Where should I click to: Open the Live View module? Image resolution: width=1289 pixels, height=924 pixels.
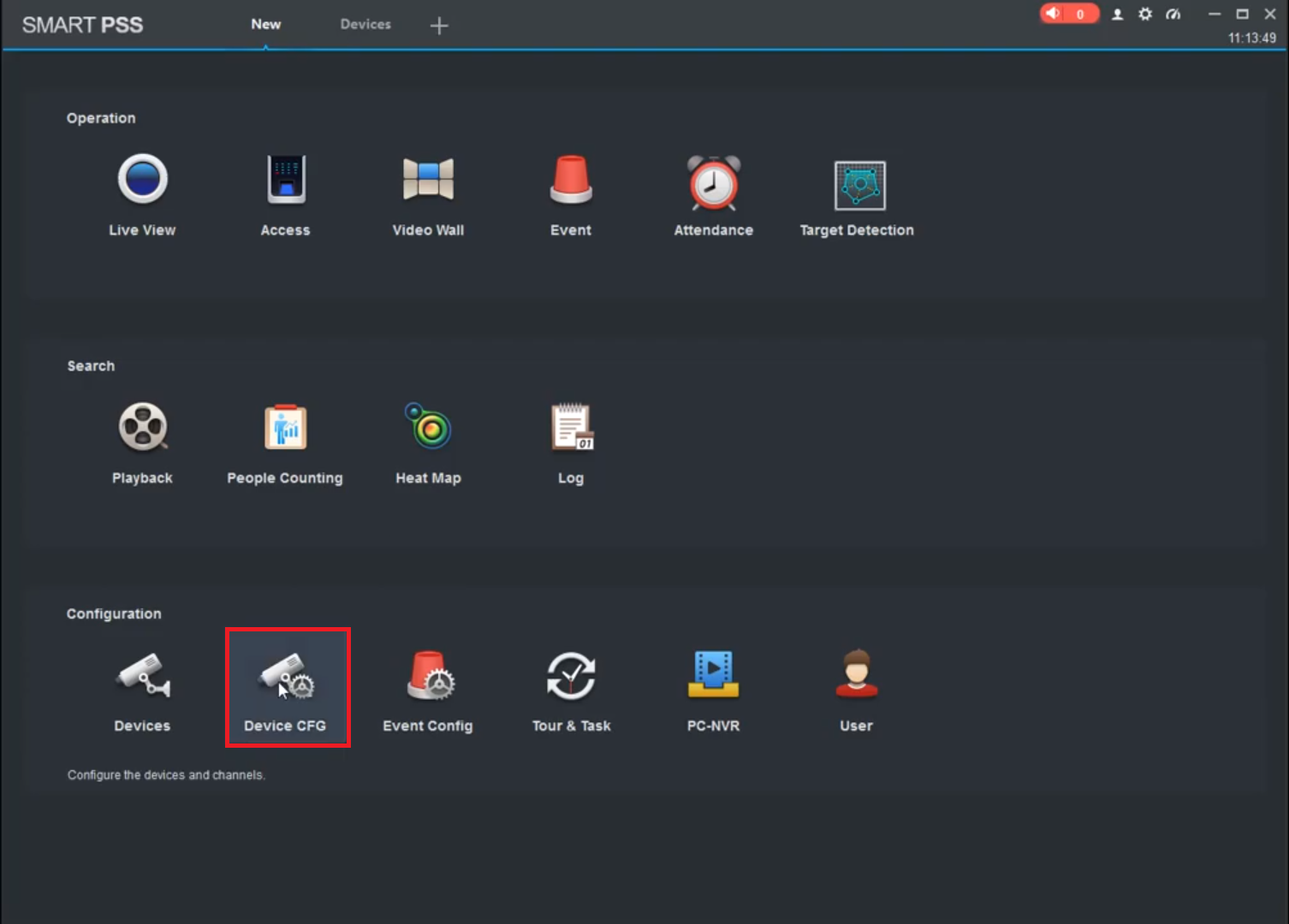(x=142, y=194)
